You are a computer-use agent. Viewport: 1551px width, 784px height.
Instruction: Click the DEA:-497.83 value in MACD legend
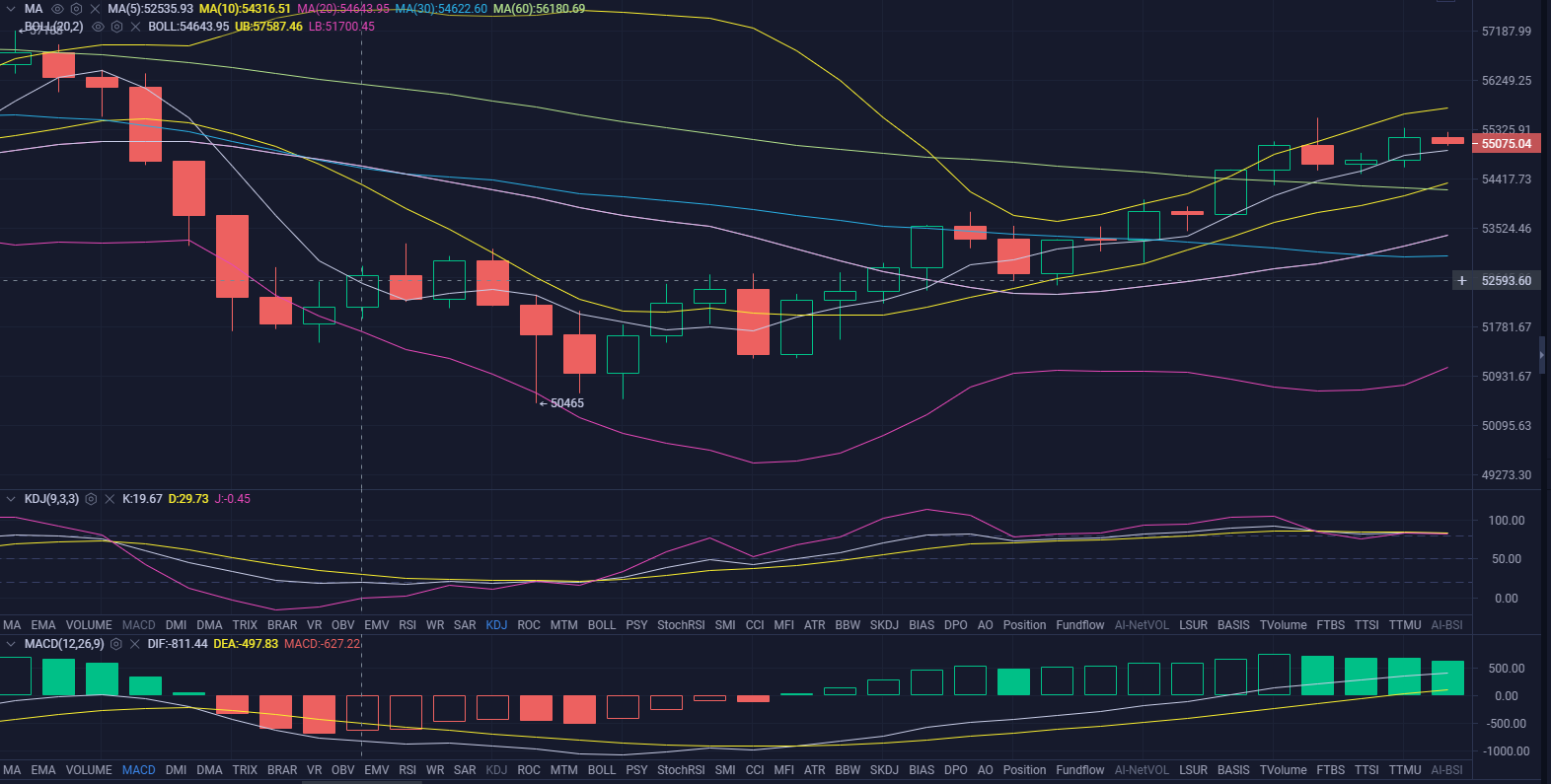(x=246, y=644)
